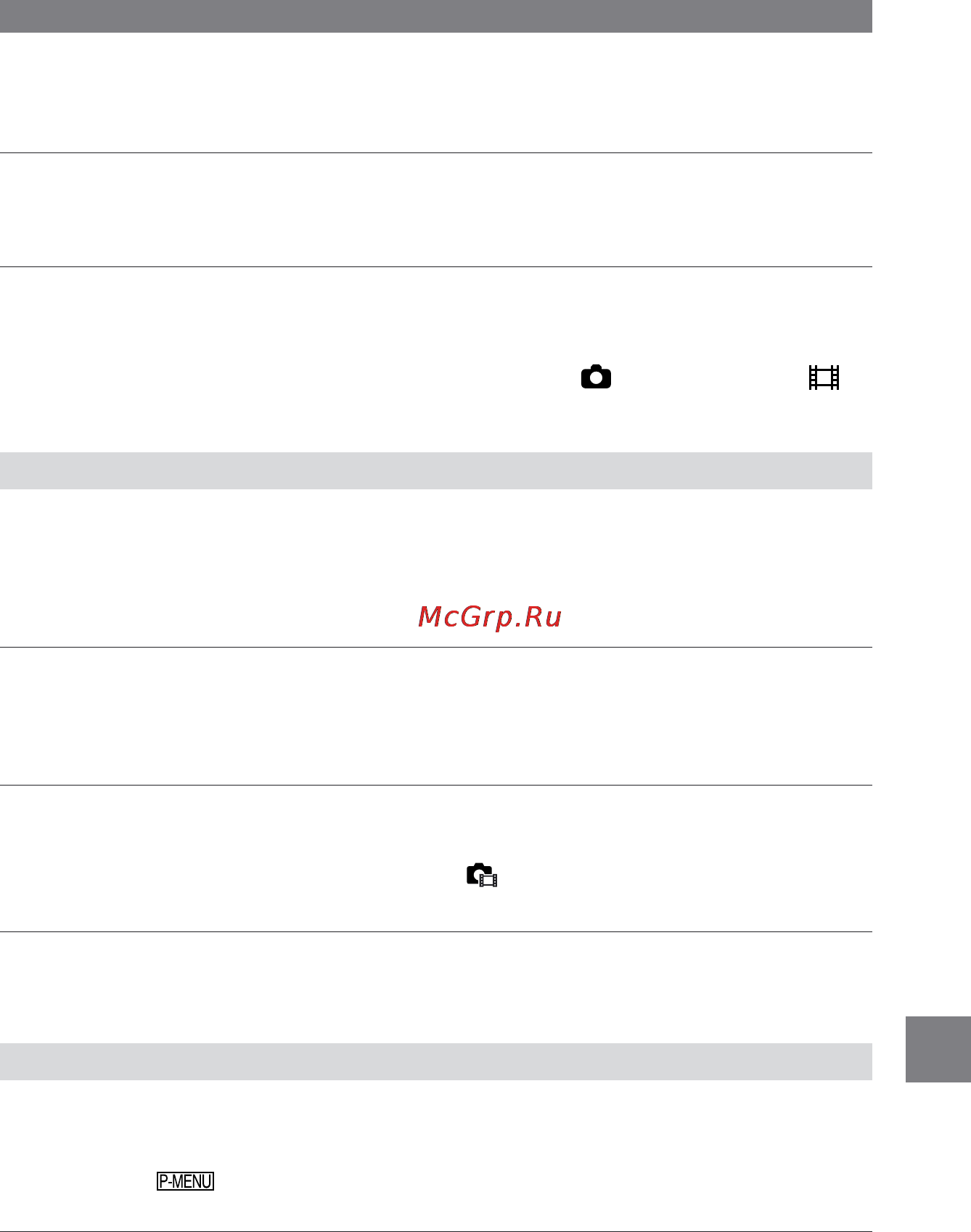Open the red McGrp.Ru watermark link
This screenshot has height=1232, width=971.
(x=490, y=617)
